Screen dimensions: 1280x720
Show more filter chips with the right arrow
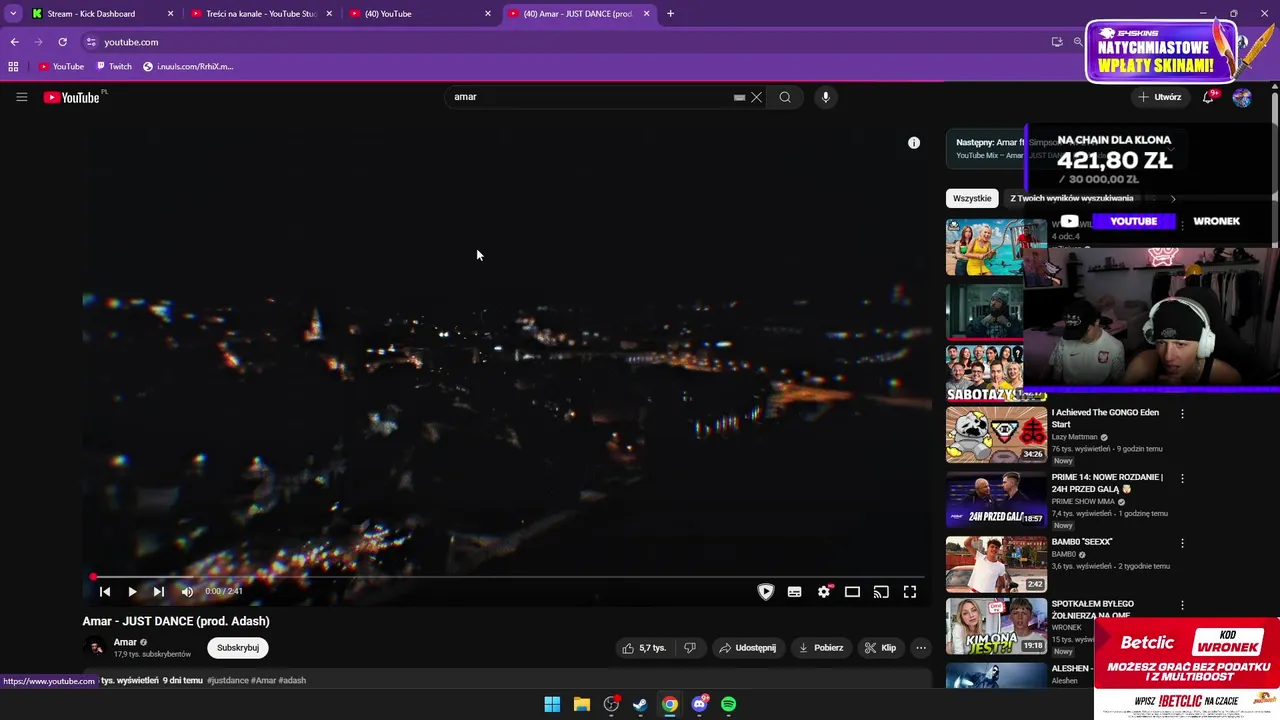(x=1173, y=198)
